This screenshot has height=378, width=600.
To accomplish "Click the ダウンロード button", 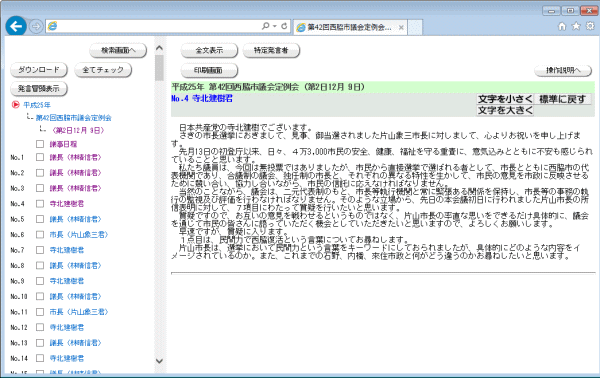I will (39, 70).
